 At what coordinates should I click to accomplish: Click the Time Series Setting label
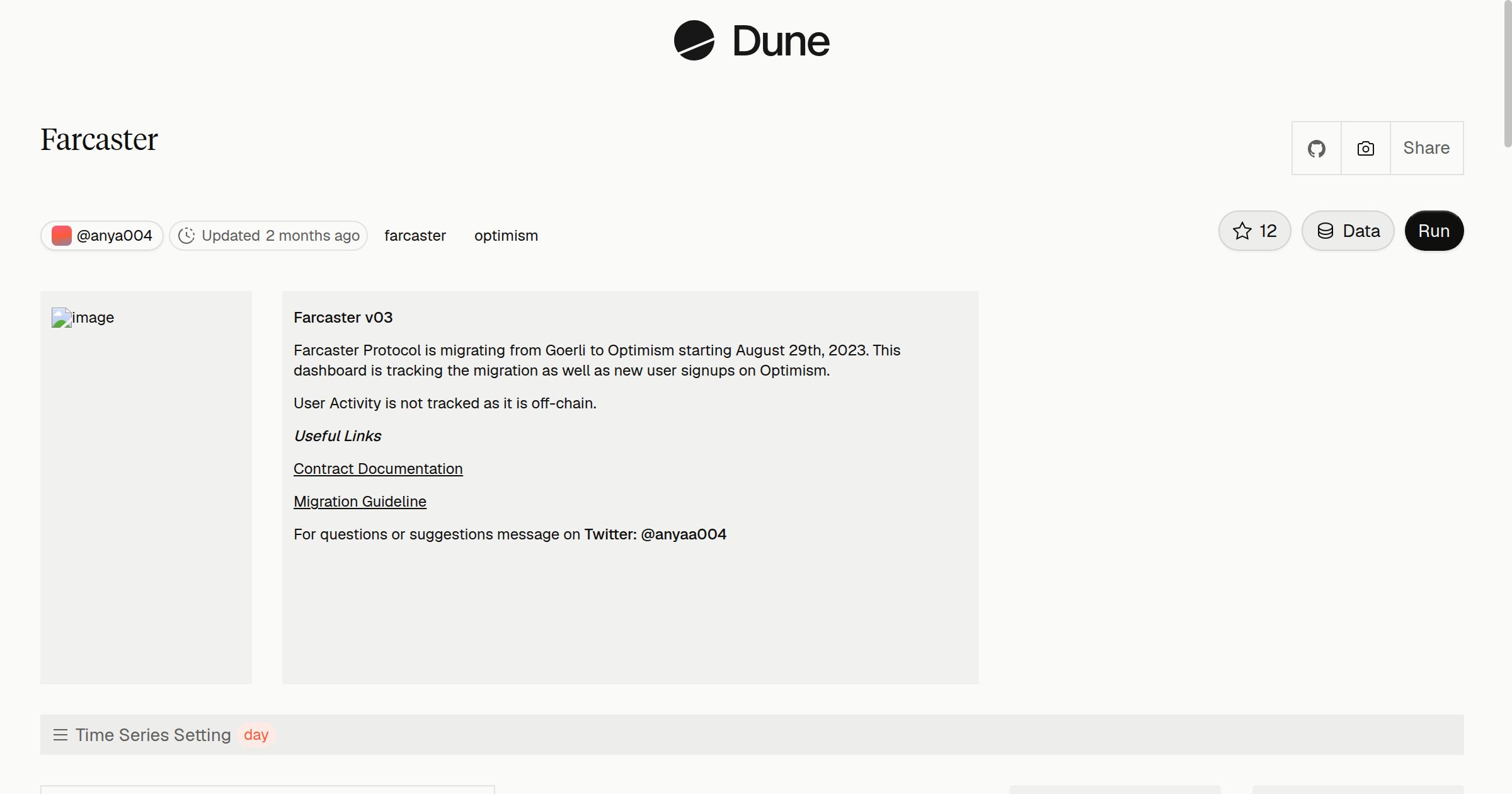[153, 735]
